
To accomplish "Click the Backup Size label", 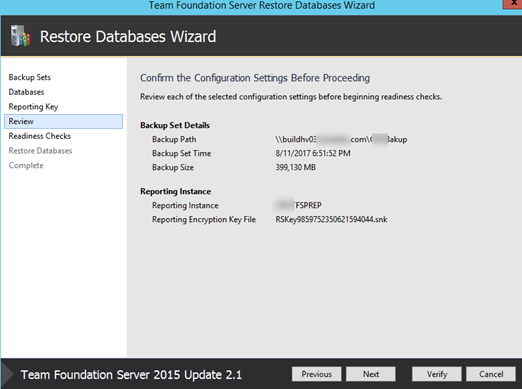I will click(x=173, y=167).
